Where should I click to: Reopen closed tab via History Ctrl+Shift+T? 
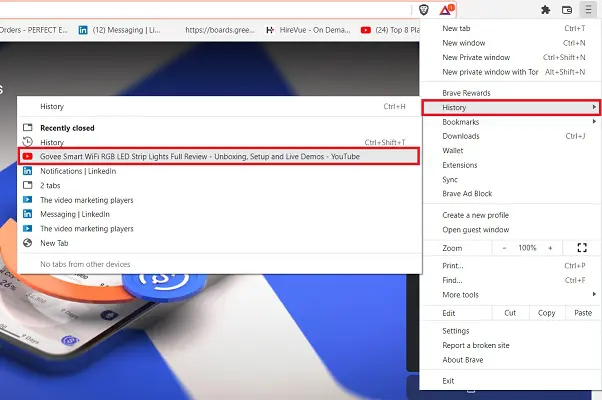click(219, 142)
